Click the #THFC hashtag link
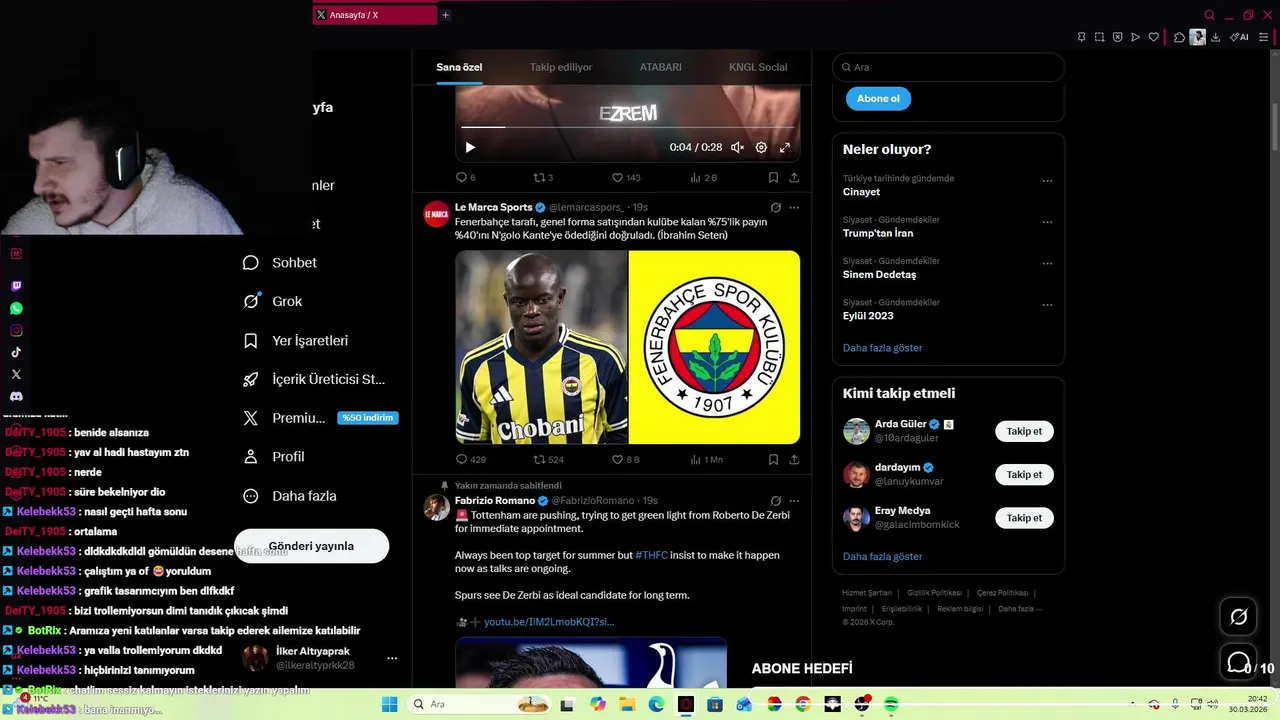The image size is (1280, 720). 651,555
